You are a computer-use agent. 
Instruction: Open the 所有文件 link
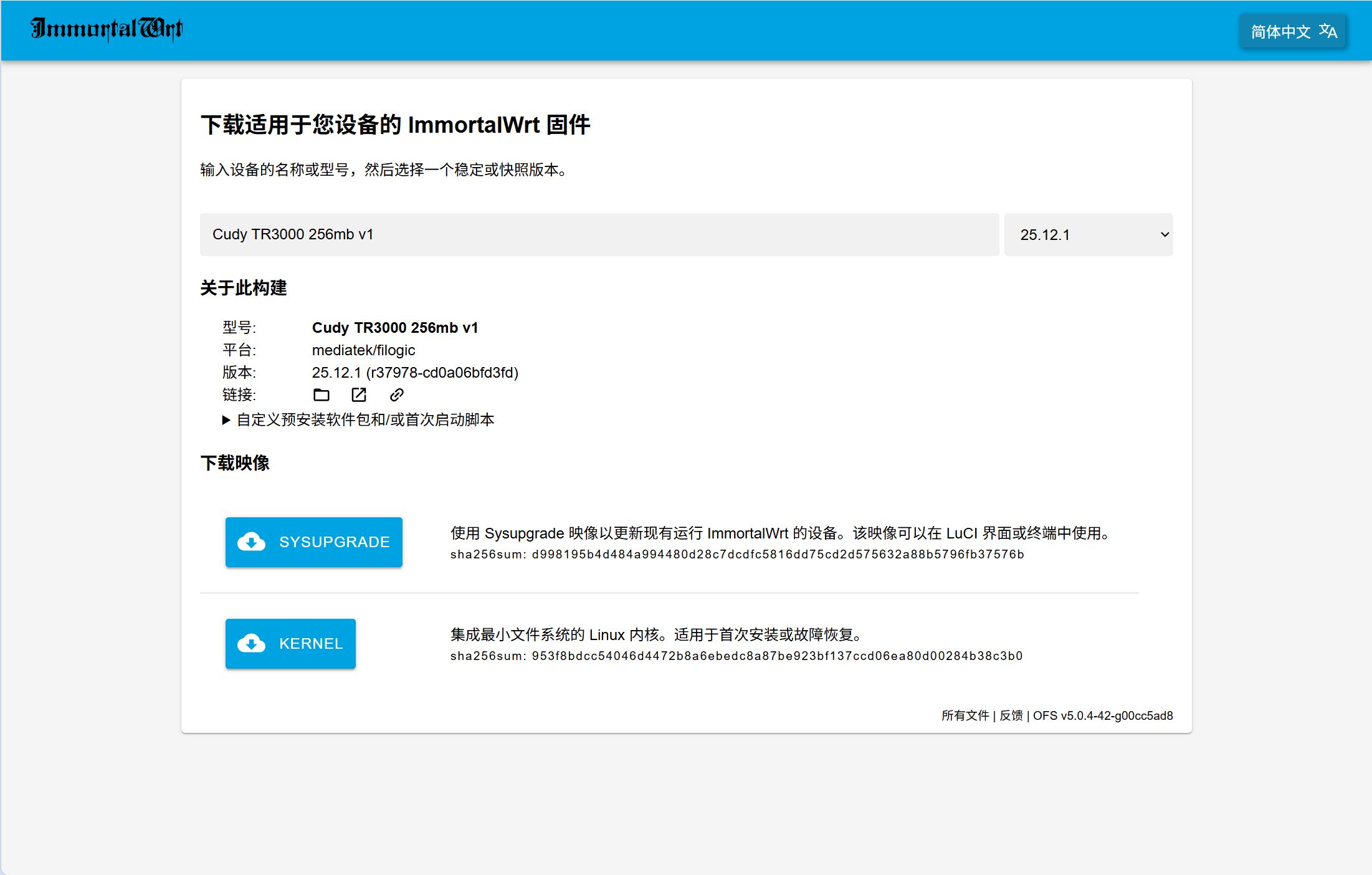tap(965, 715)
